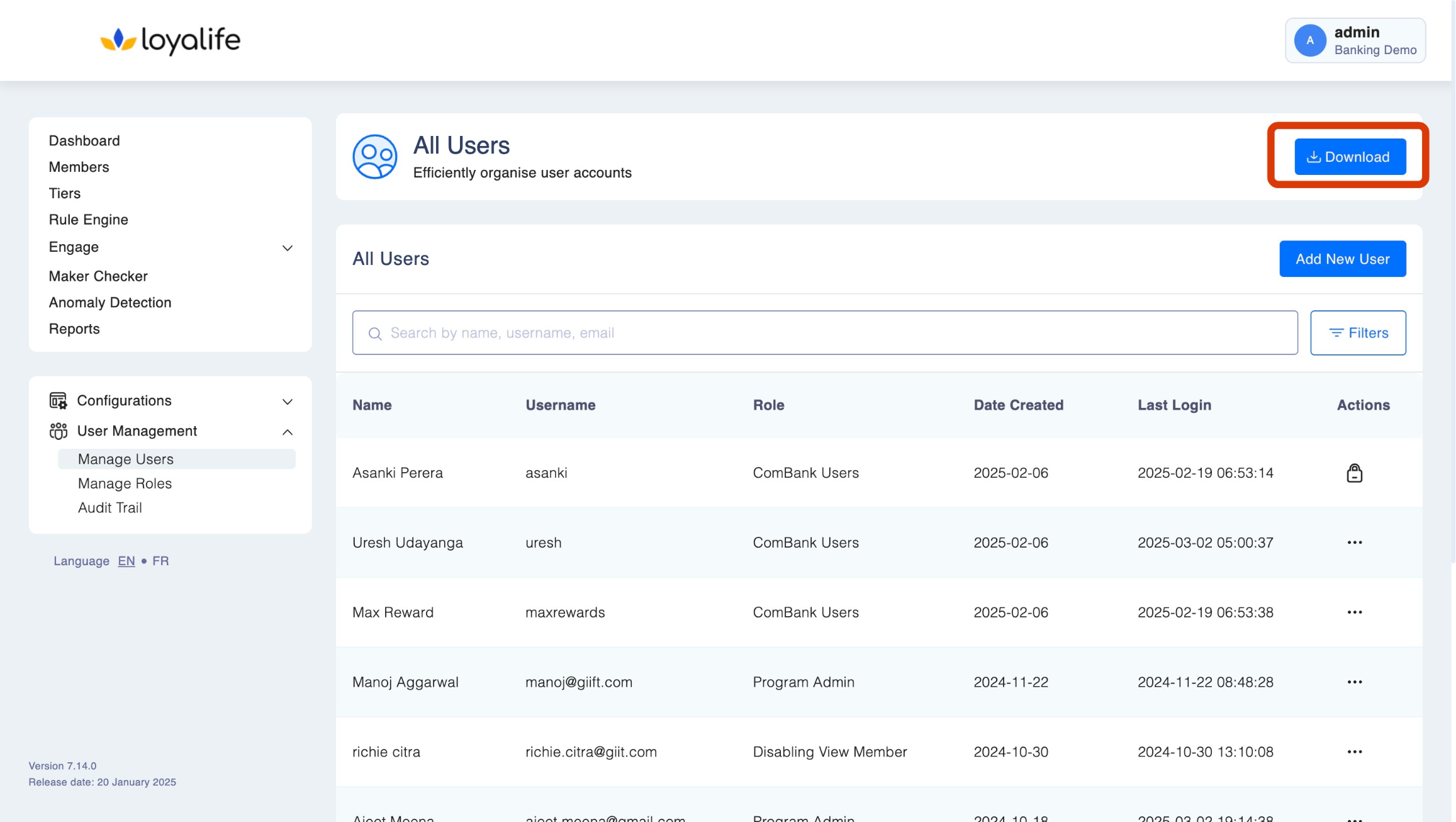Click the admin avatar circle
Image resolution: width=1456 pixels, height=822 pixels.
tap(1309, 40)
